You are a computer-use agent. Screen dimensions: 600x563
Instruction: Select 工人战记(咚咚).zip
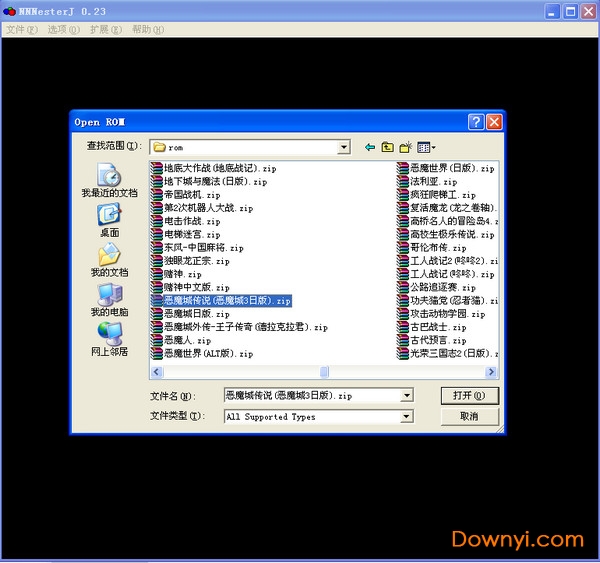pos(446,274)
